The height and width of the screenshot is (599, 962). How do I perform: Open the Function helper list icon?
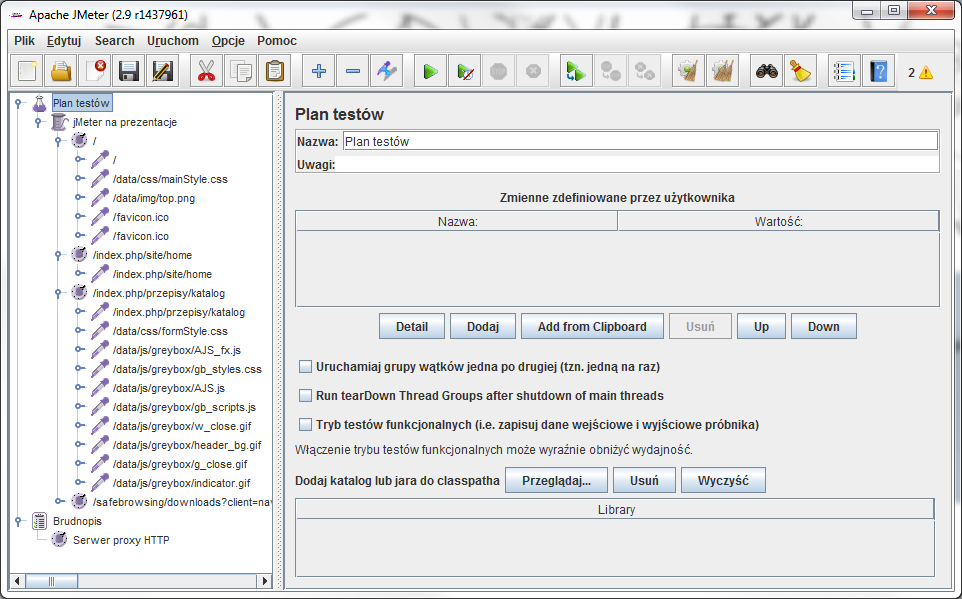[x=844, y=71]
